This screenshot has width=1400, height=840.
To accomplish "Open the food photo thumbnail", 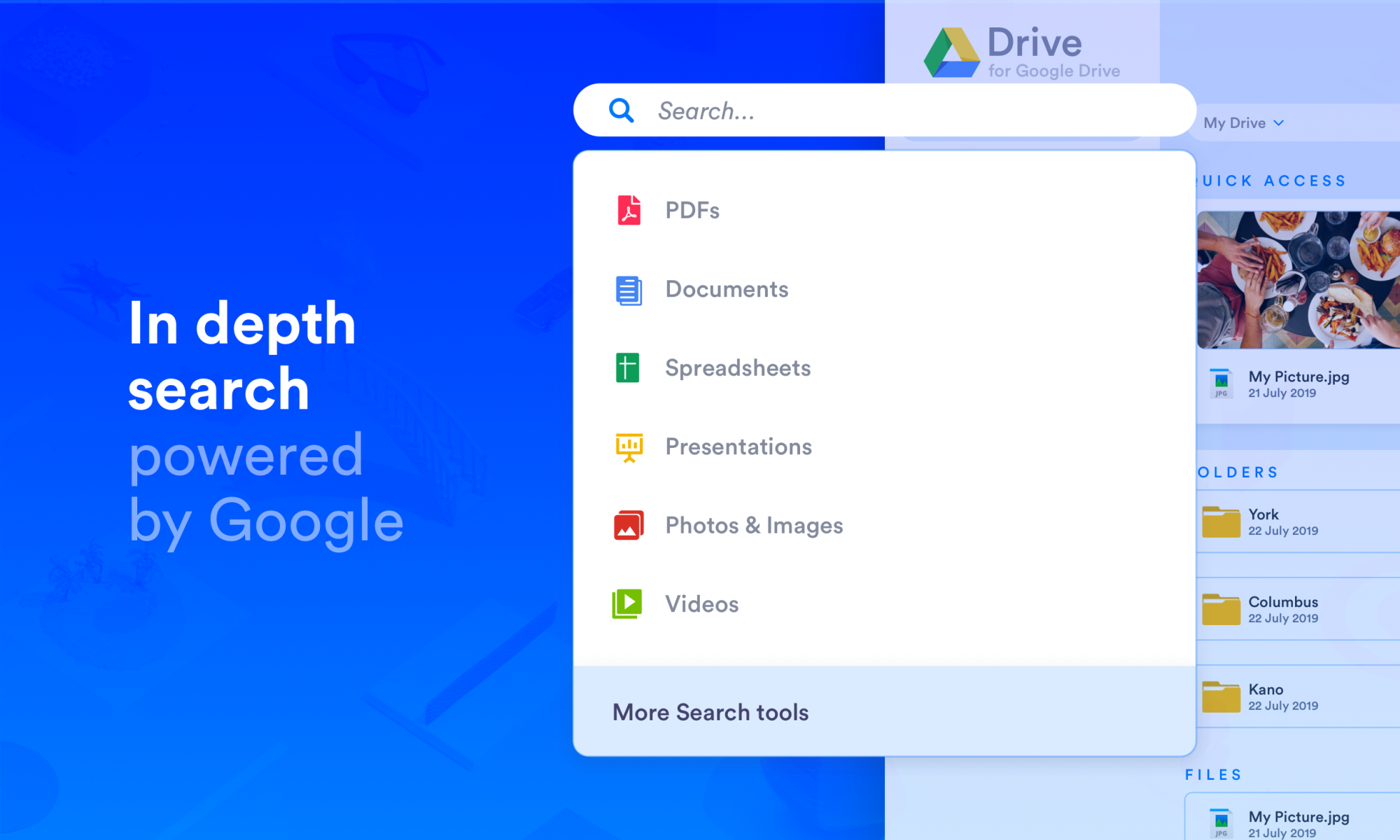I will coord(1298,280).
